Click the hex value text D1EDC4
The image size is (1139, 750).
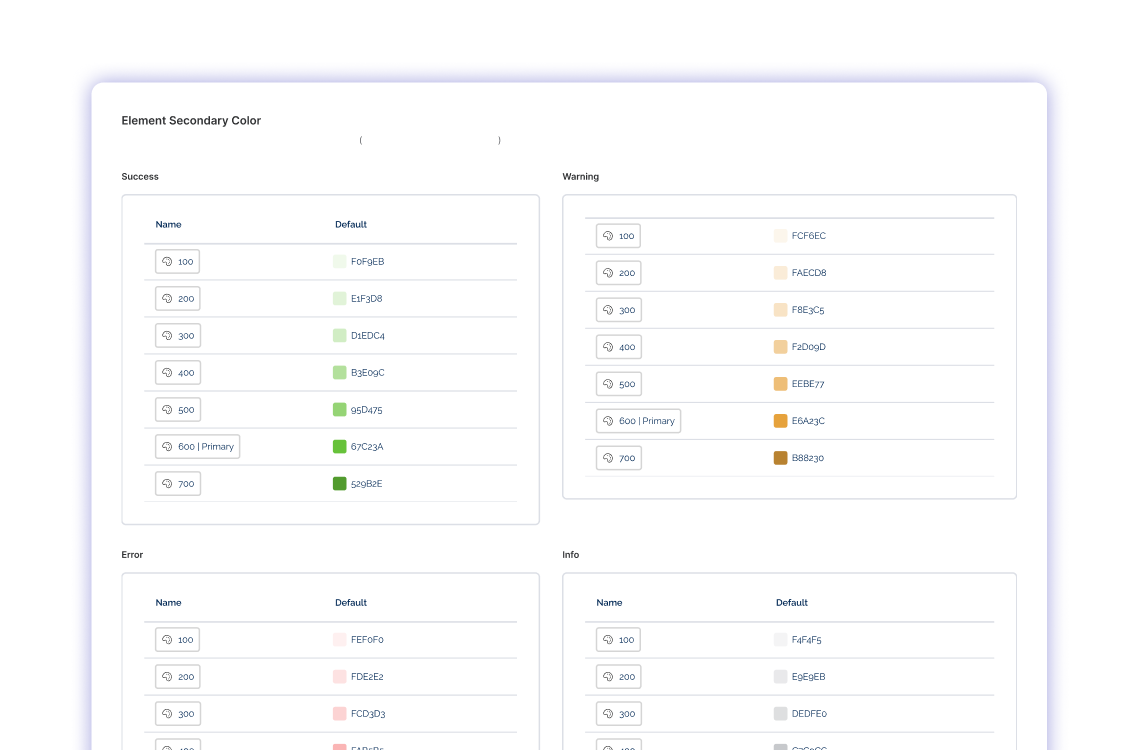coord(368,336)
